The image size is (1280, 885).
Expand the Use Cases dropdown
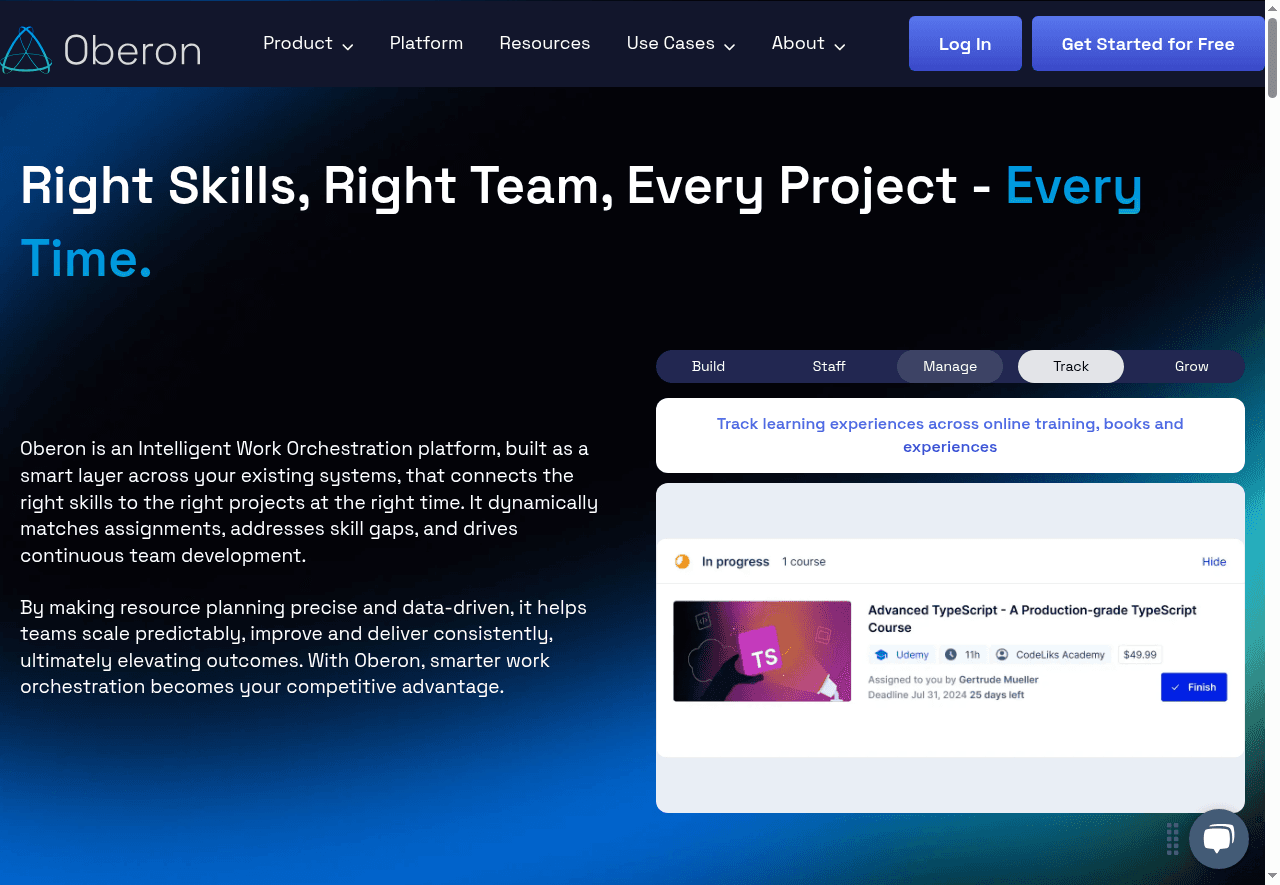[672, 43]
